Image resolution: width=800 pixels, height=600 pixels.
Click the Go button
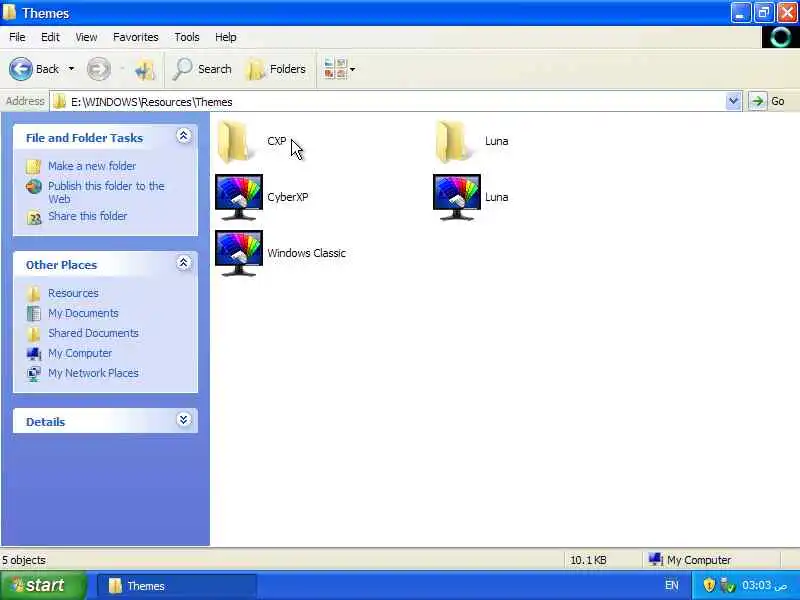(768, 101)
